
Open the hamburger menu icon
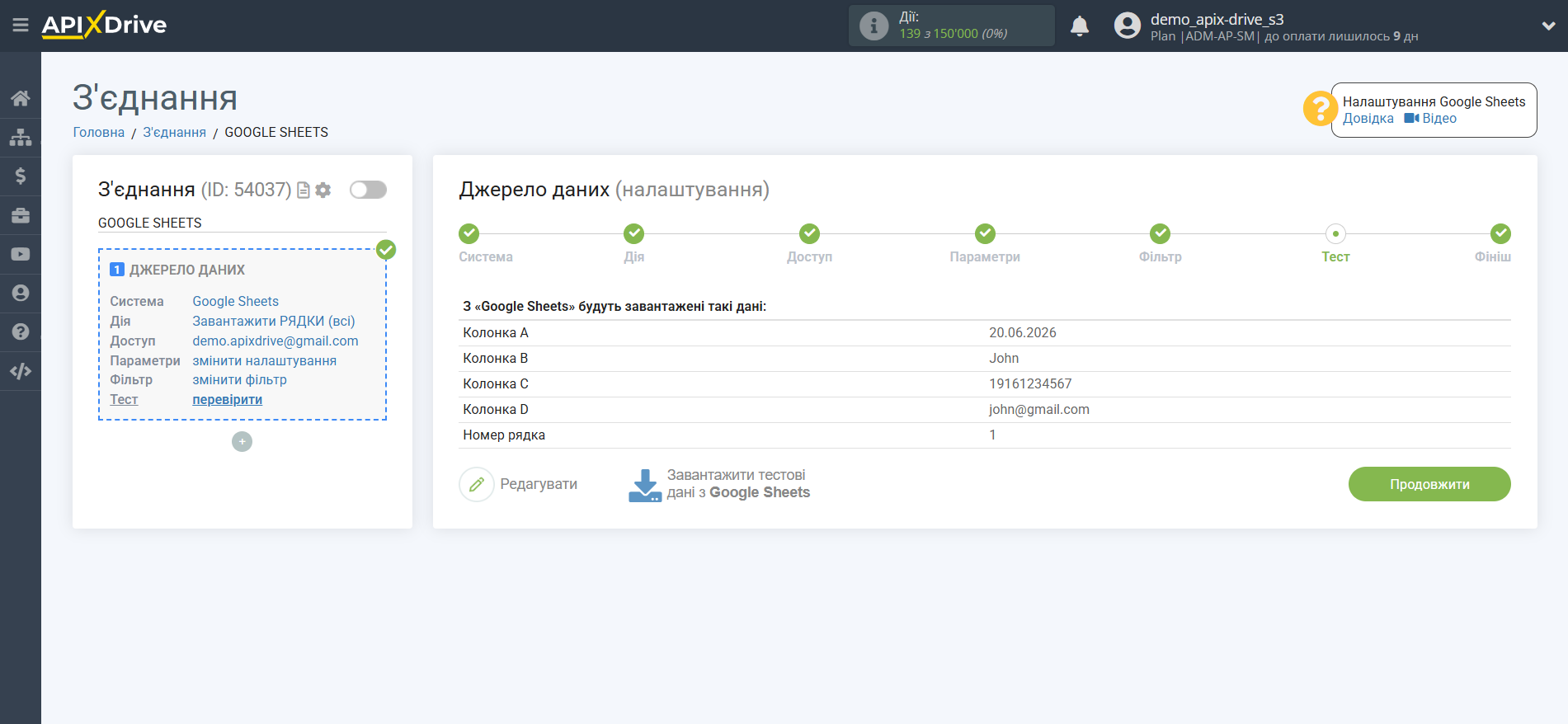coord(21,26)
